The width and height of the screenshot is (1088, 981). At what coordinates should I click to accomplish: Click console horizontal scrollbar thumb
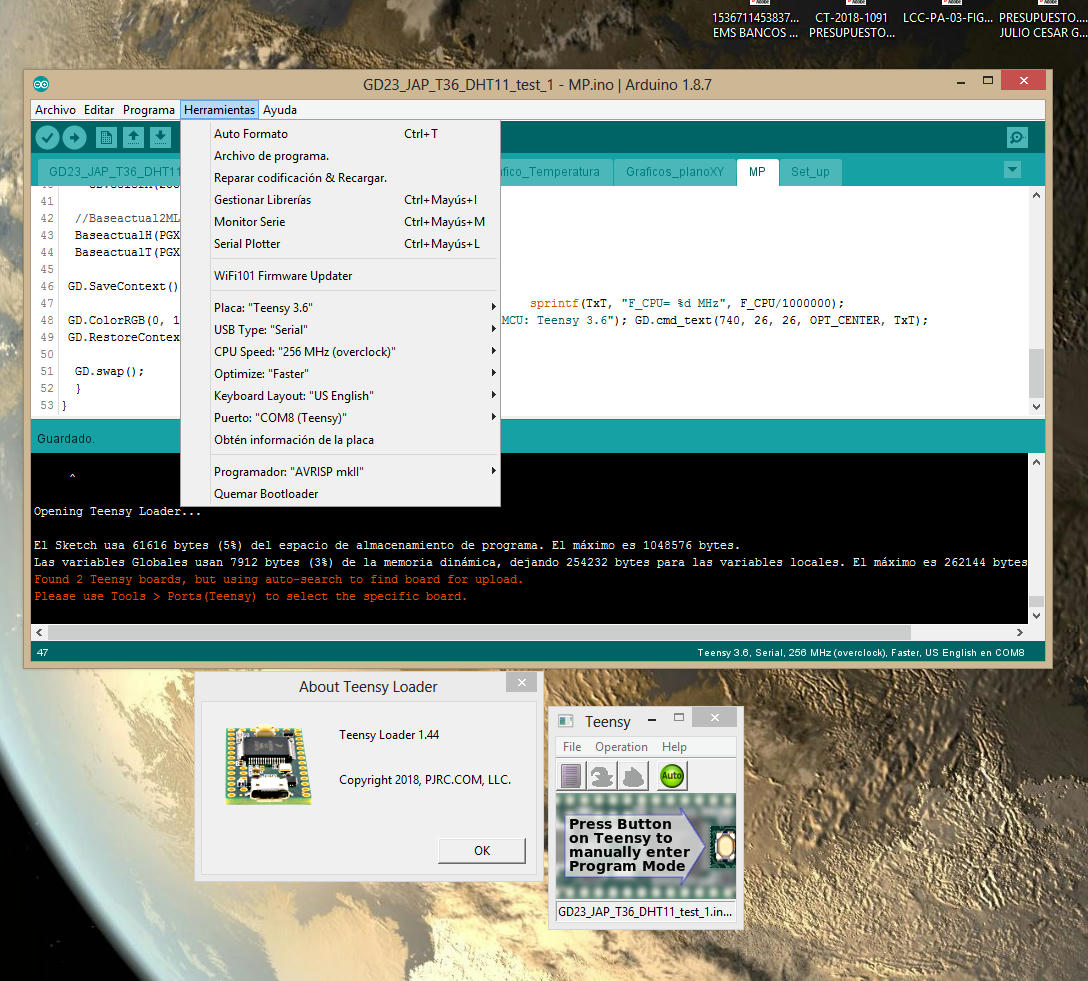(x=479, y=633)
